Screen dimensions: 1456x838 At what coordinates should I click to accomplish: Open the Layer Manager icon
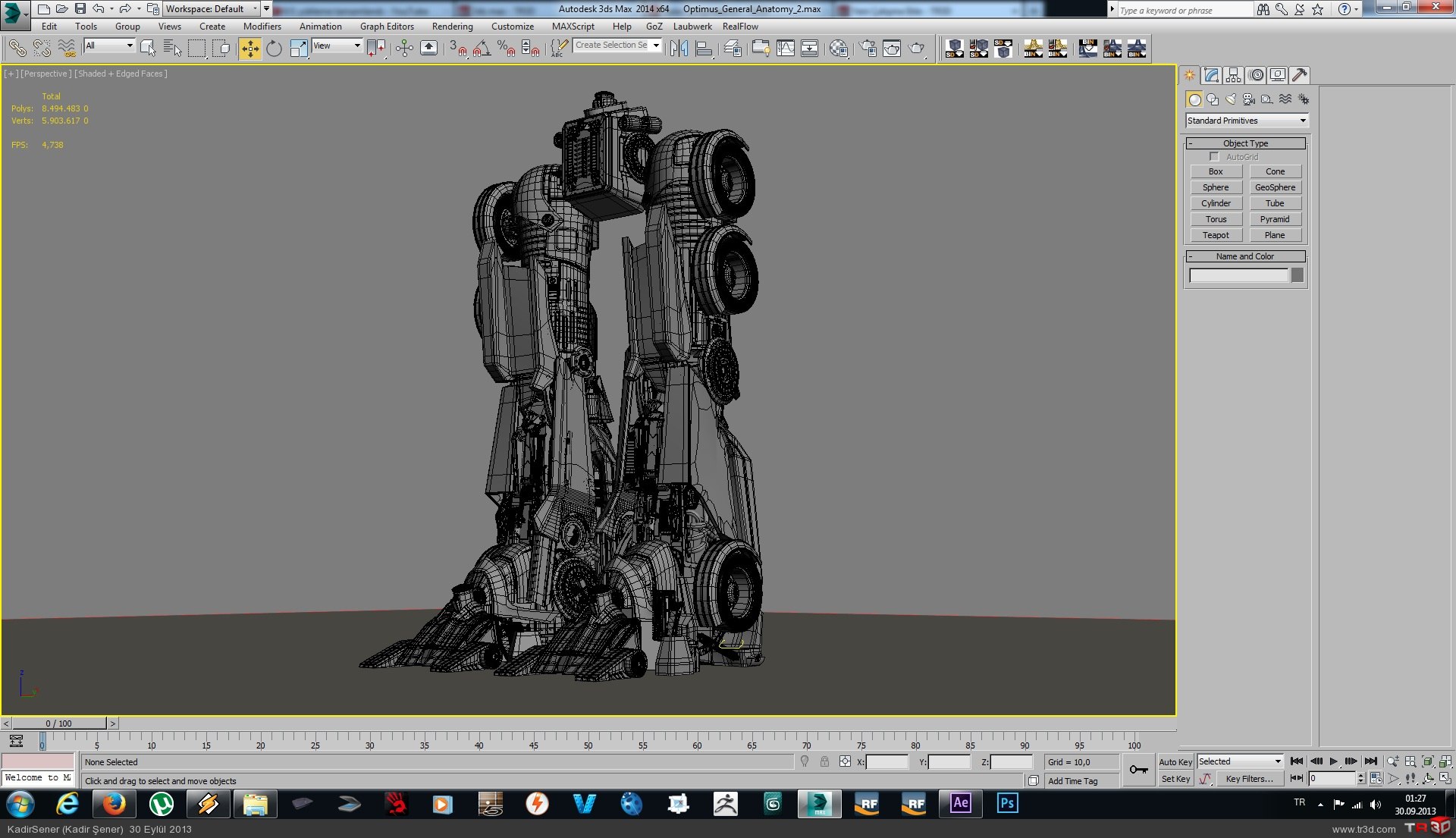[733, 49]
